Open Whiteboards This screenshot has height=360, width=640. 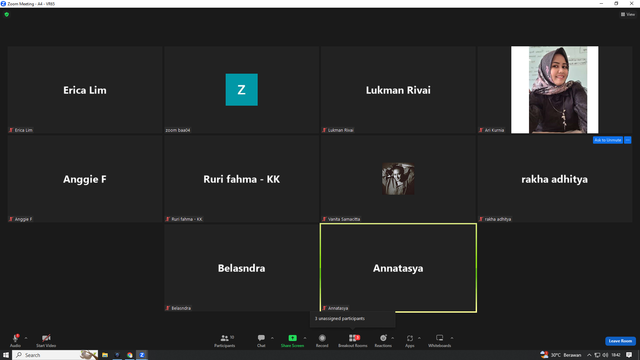(x=440, y=340)
